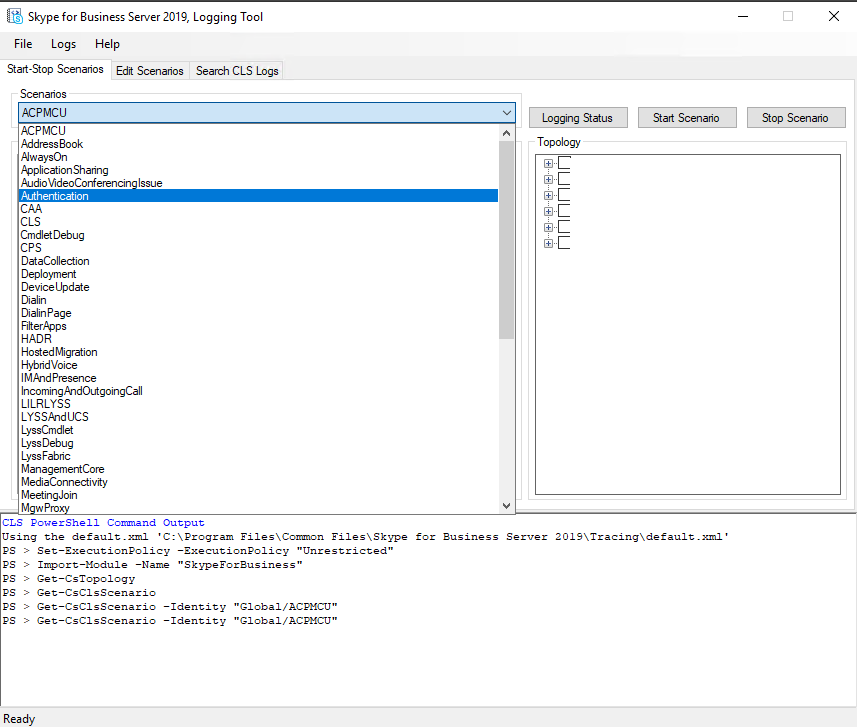Image resolution: width=857 pixels, height=727 pixels.
Task: Select the HADR scenario
Action: tap(259, 339)
